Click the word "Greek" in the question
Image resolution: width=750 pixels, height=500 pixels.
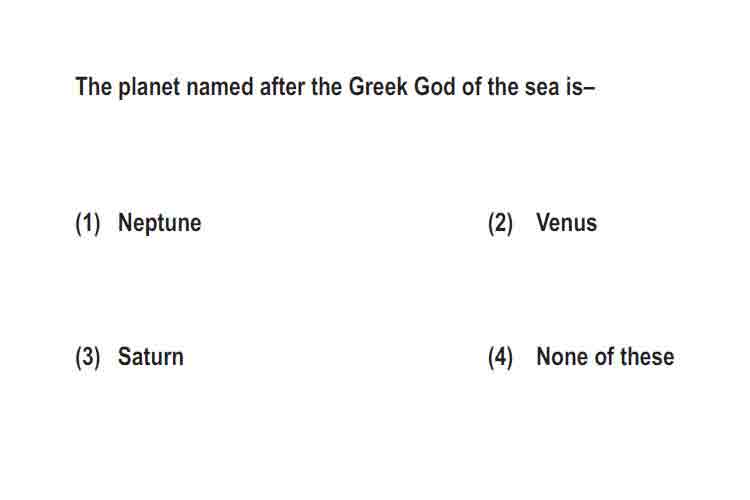pyautogui.click(x=378, y=87)
